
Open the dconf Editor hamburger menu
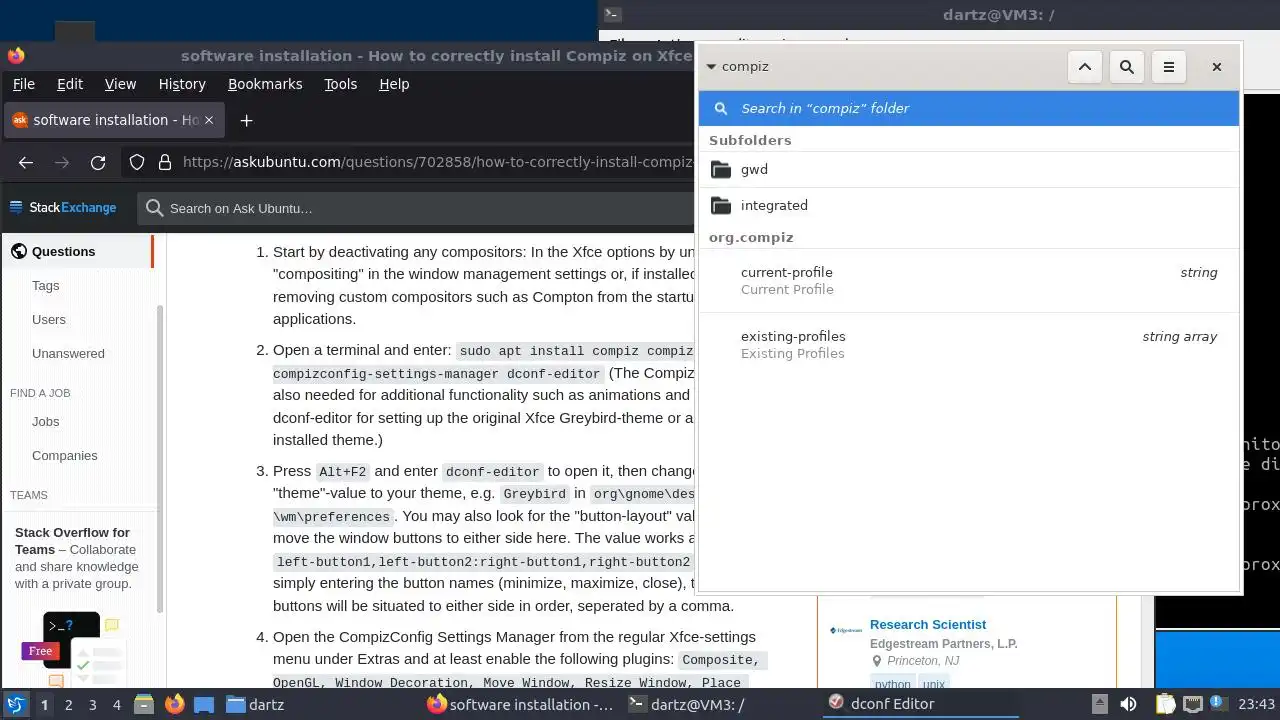coord(1169,67)
